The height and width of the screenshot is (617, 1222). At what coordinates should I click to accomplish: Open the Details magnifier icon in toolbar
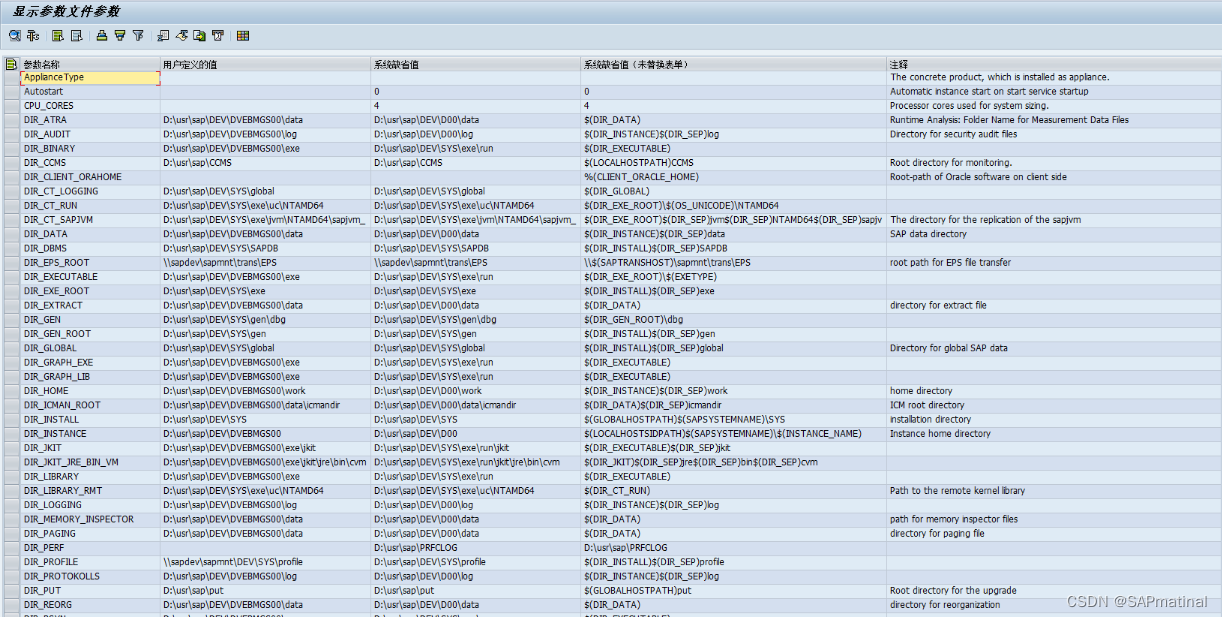(x=15, y=36)
